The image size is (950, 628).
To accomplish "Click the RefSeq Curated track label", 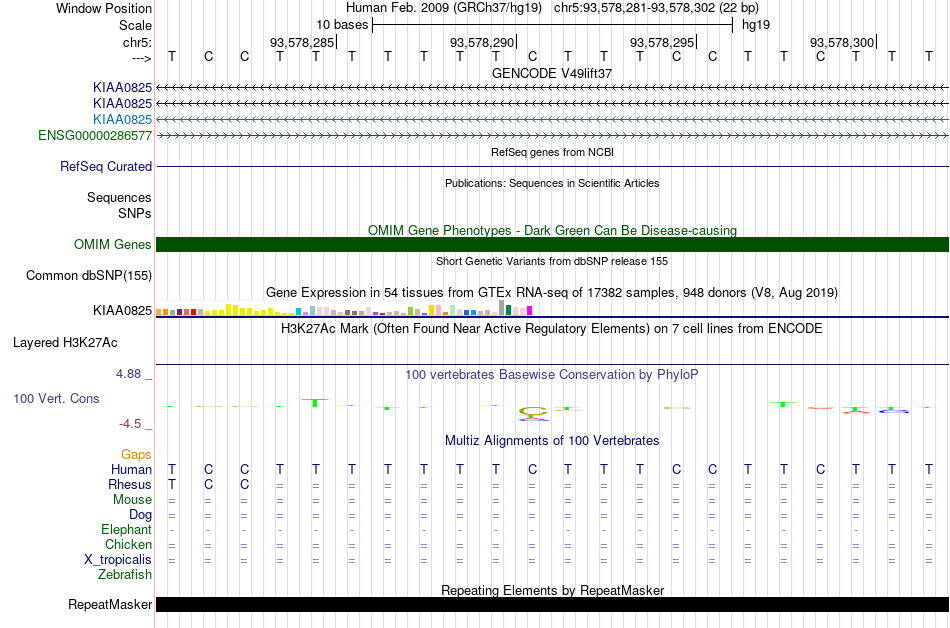I will (106, 167).
